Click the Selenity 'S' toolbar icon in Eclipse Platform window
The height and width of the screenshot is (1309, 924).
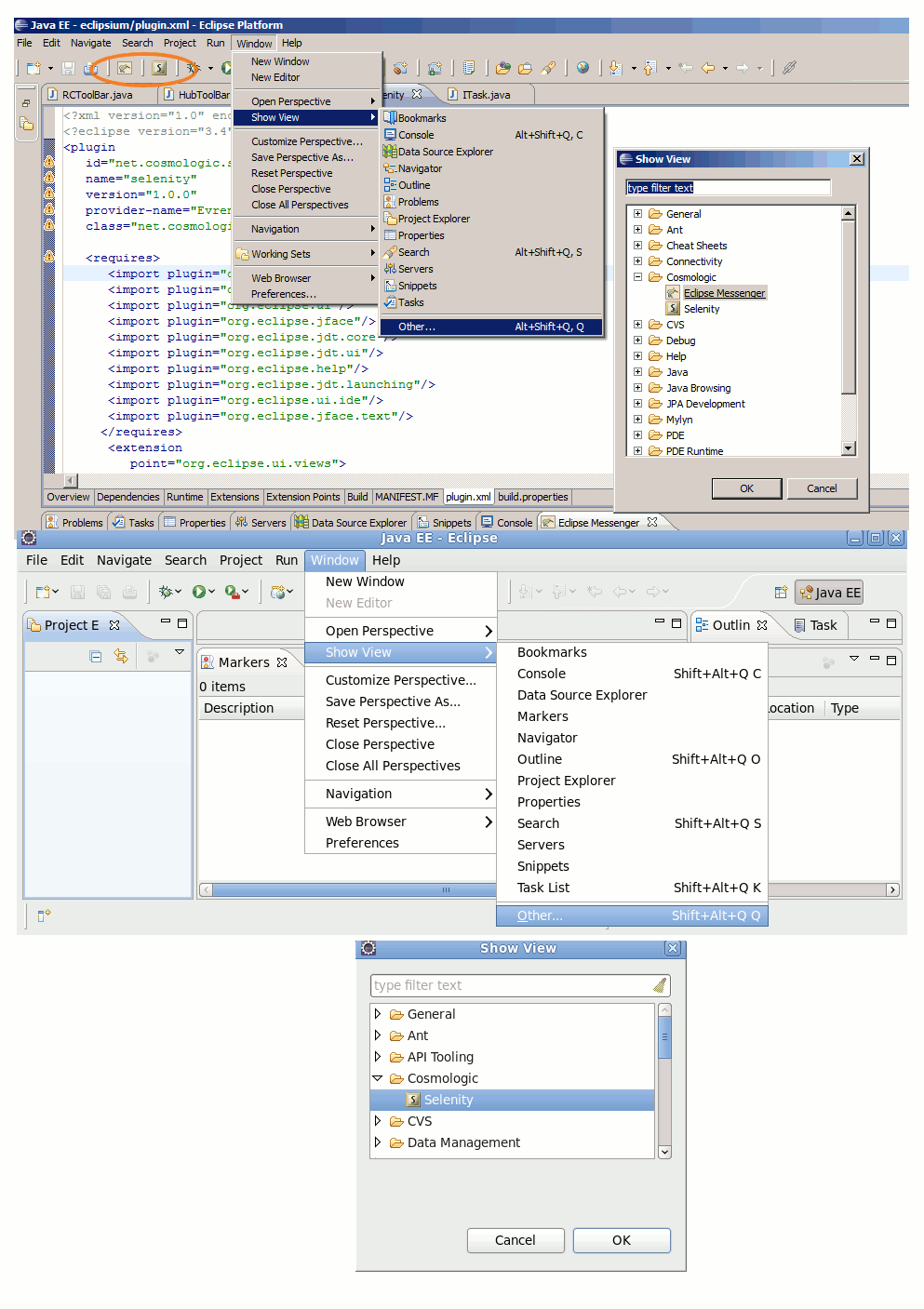tap(160, 68)
